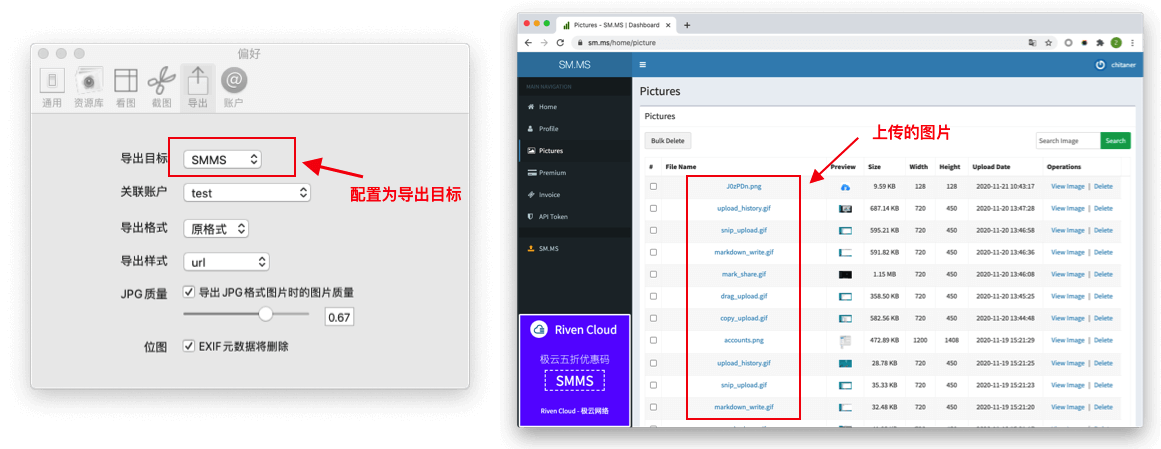1161x449 pixels.
Task: Open the 资源库 library preferences pane
Action: pyautogui.click(x=89, y=88)
